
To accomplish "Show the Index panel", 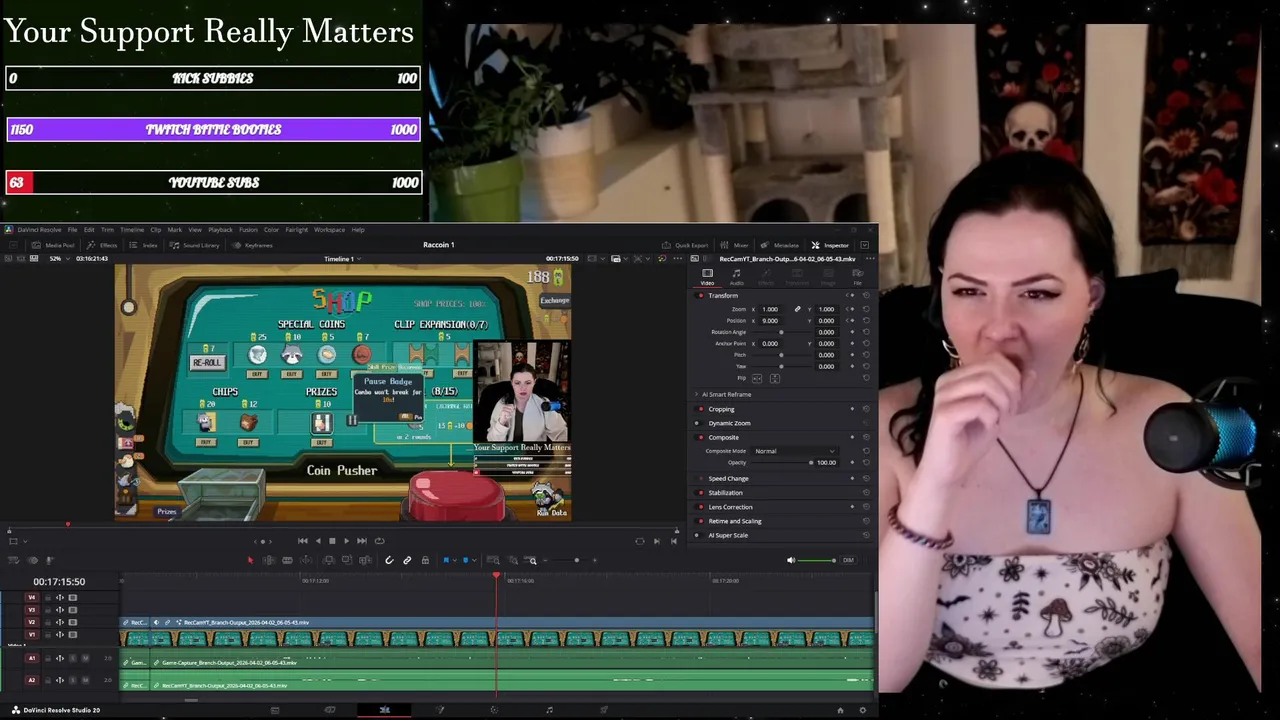I will tap(144, 245).
